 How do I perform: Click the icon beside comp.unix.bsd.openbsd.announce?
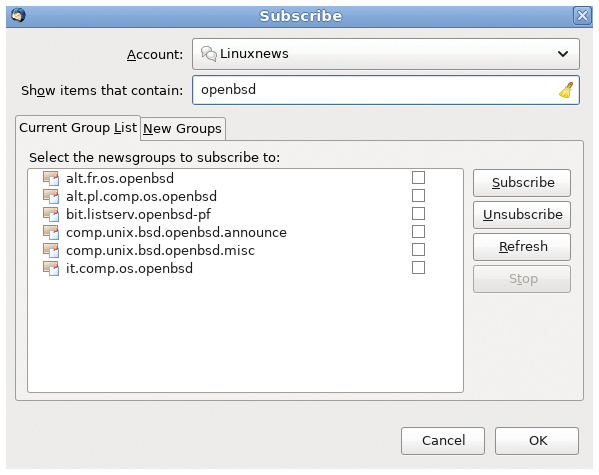point(51,232)
